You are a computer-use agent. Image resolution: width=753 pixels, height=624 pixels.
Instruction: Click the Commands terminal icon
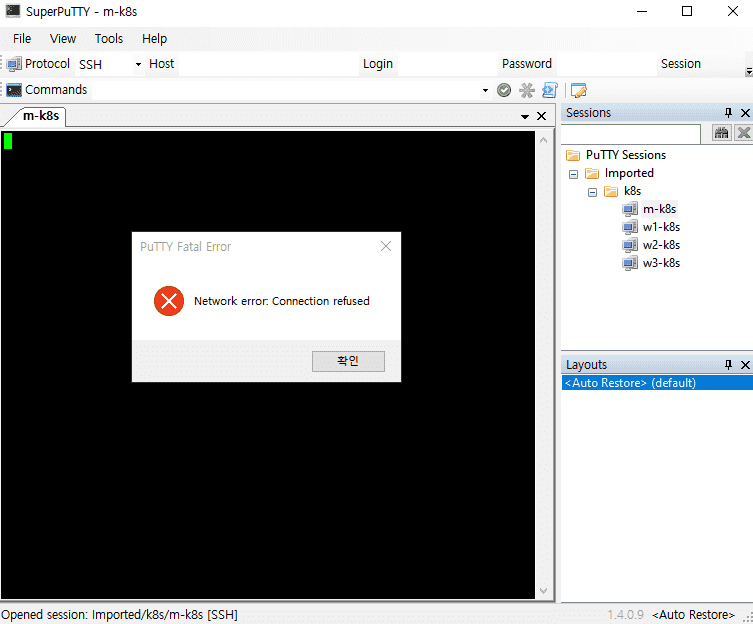(13, 90)
